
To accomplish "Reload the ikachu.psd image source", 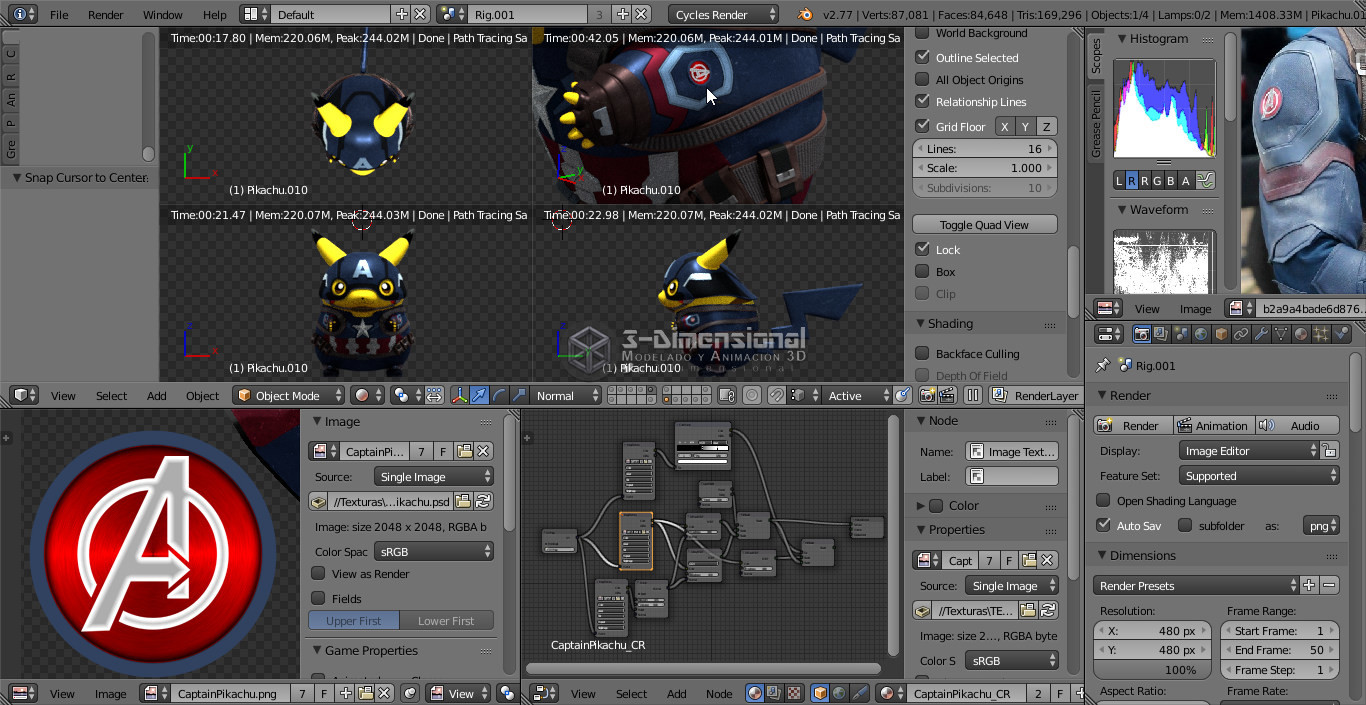I will 483,501.
